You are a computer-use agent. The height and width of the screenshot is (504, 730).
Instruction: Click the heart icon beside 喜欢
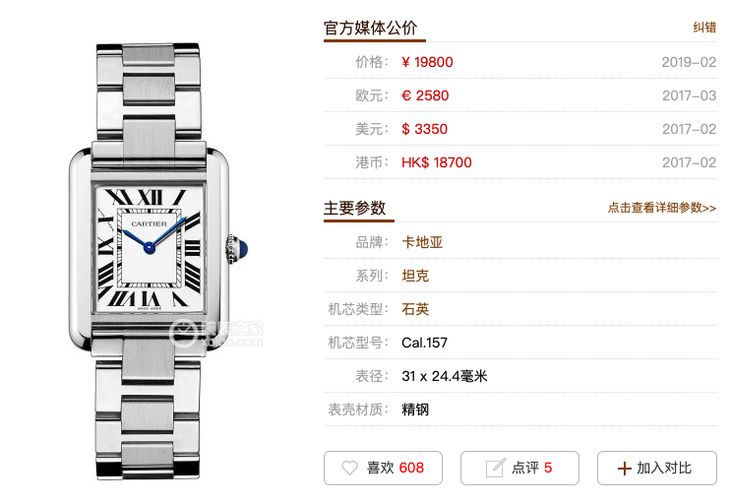pyautogui.click(x=349, y=468)
